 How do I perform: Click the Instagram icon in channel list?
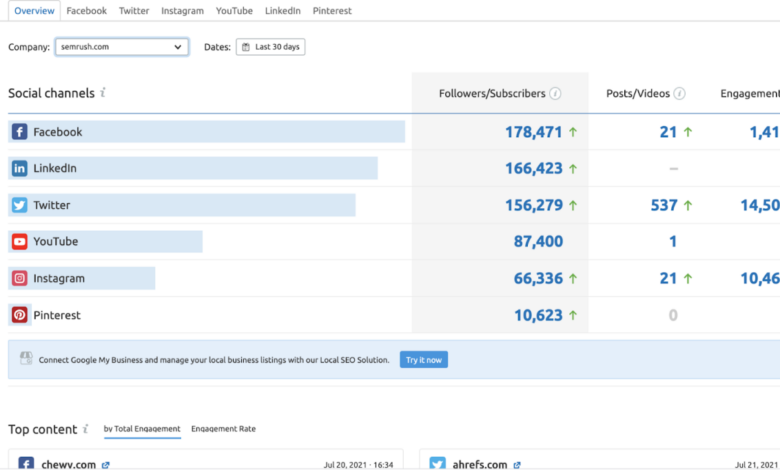click(20, 279)
